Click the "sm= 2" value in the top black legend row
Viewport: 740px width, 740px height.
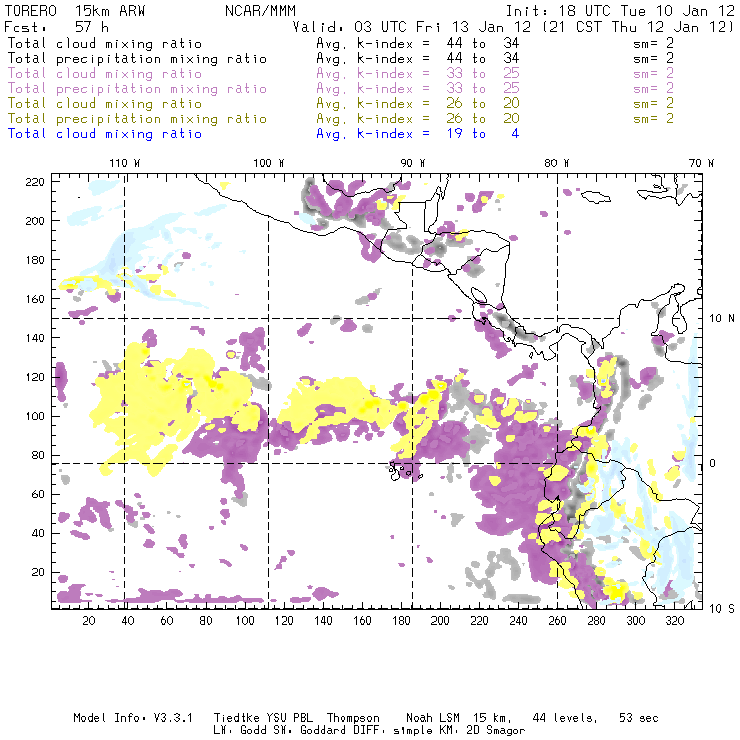[653, 44]
